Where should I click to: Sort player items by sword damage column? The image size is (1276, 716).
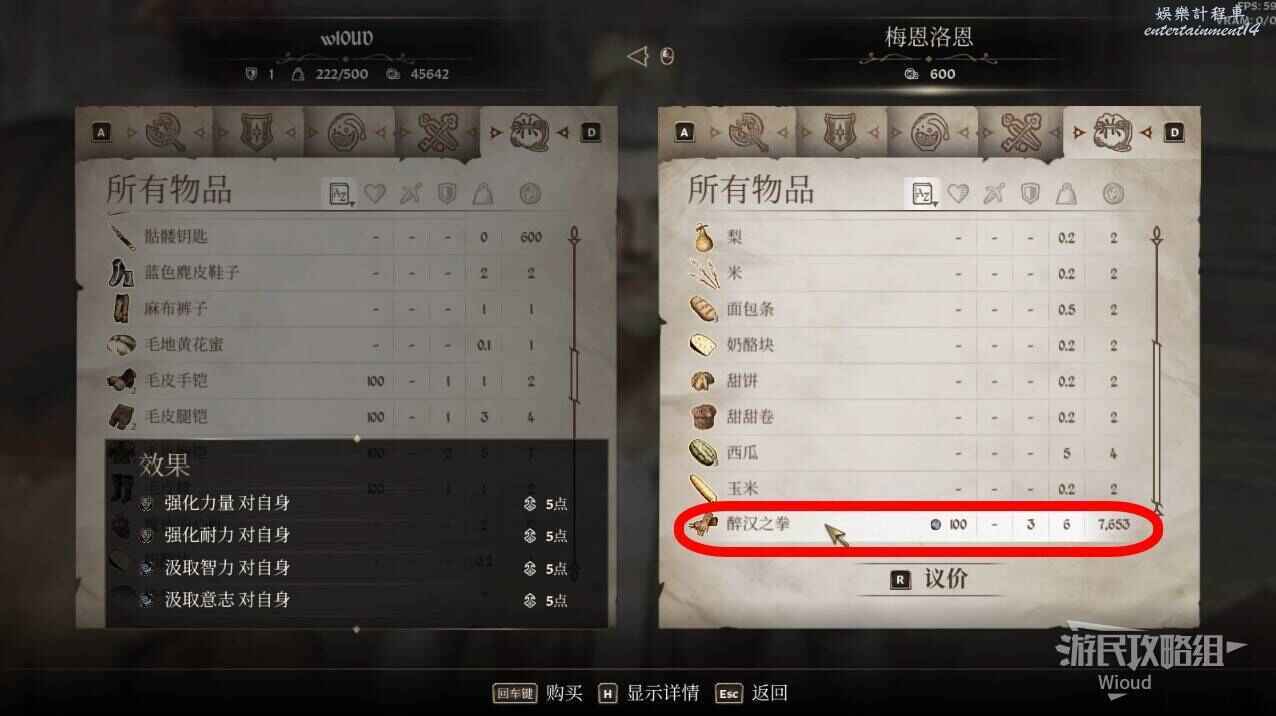411,194
